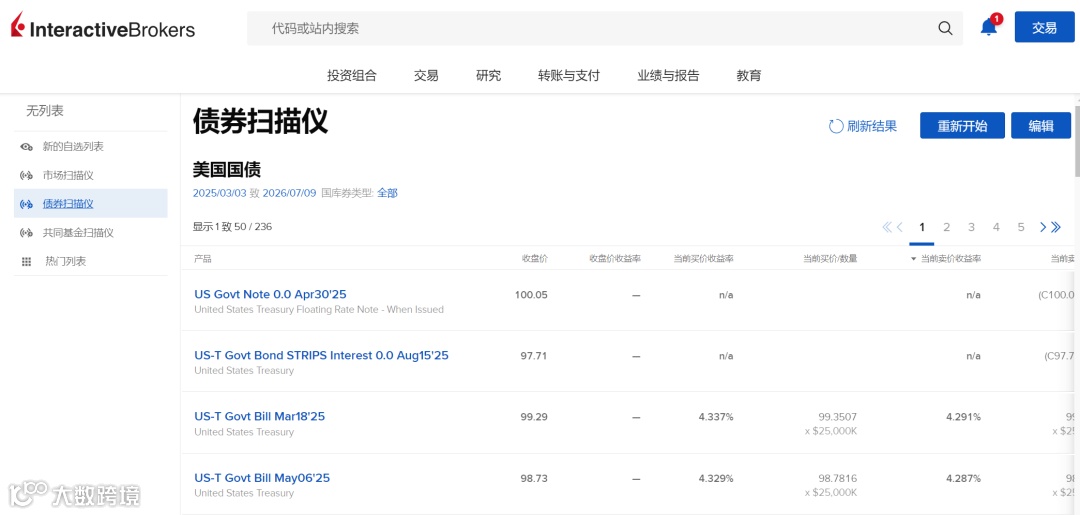This screenshot has width=1080, height=515.
Task: Click the 4.291% ask yield
Action: [964, 417]
